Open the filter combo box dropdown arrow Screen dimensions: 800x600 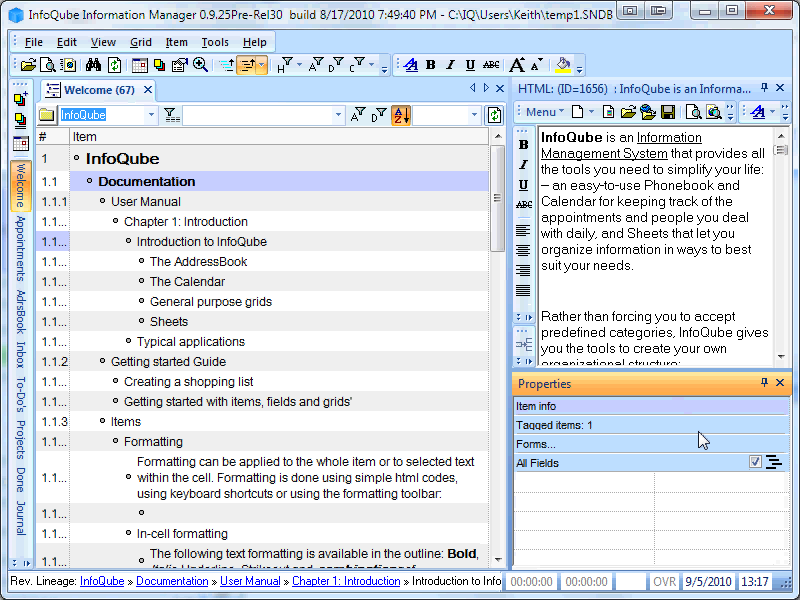(x=338, y=115)
